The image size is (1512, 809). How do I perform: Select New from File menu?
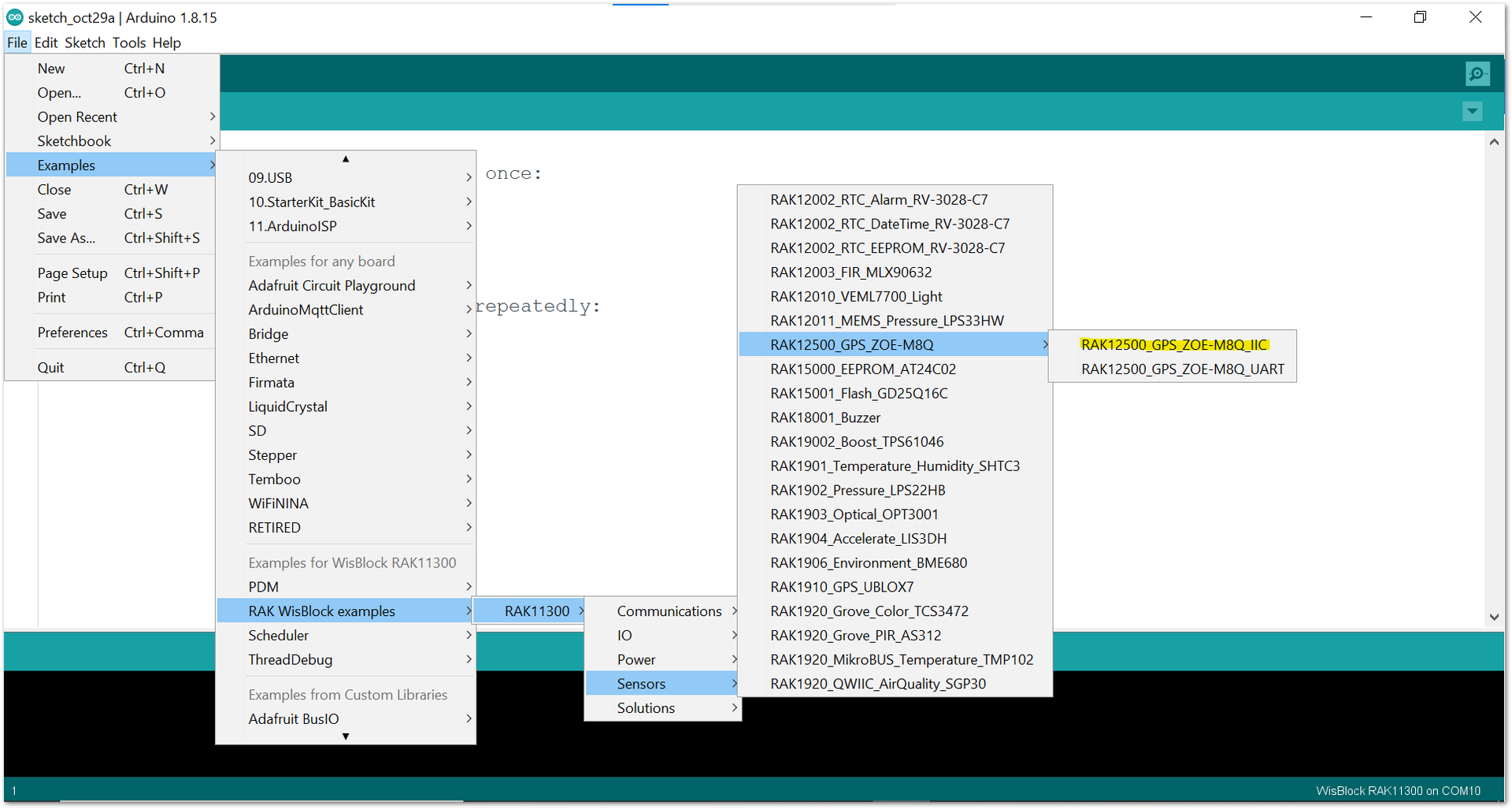[111, 69]
